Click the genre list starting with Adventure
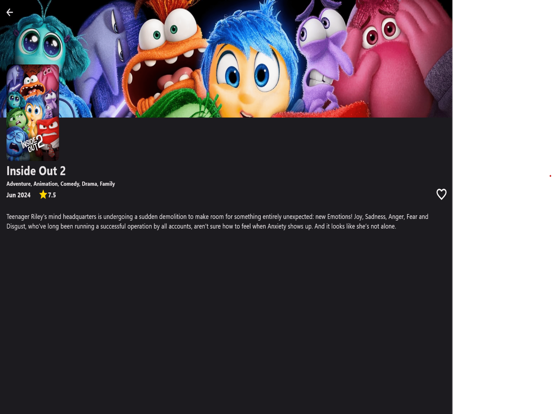 pos(61,184)
